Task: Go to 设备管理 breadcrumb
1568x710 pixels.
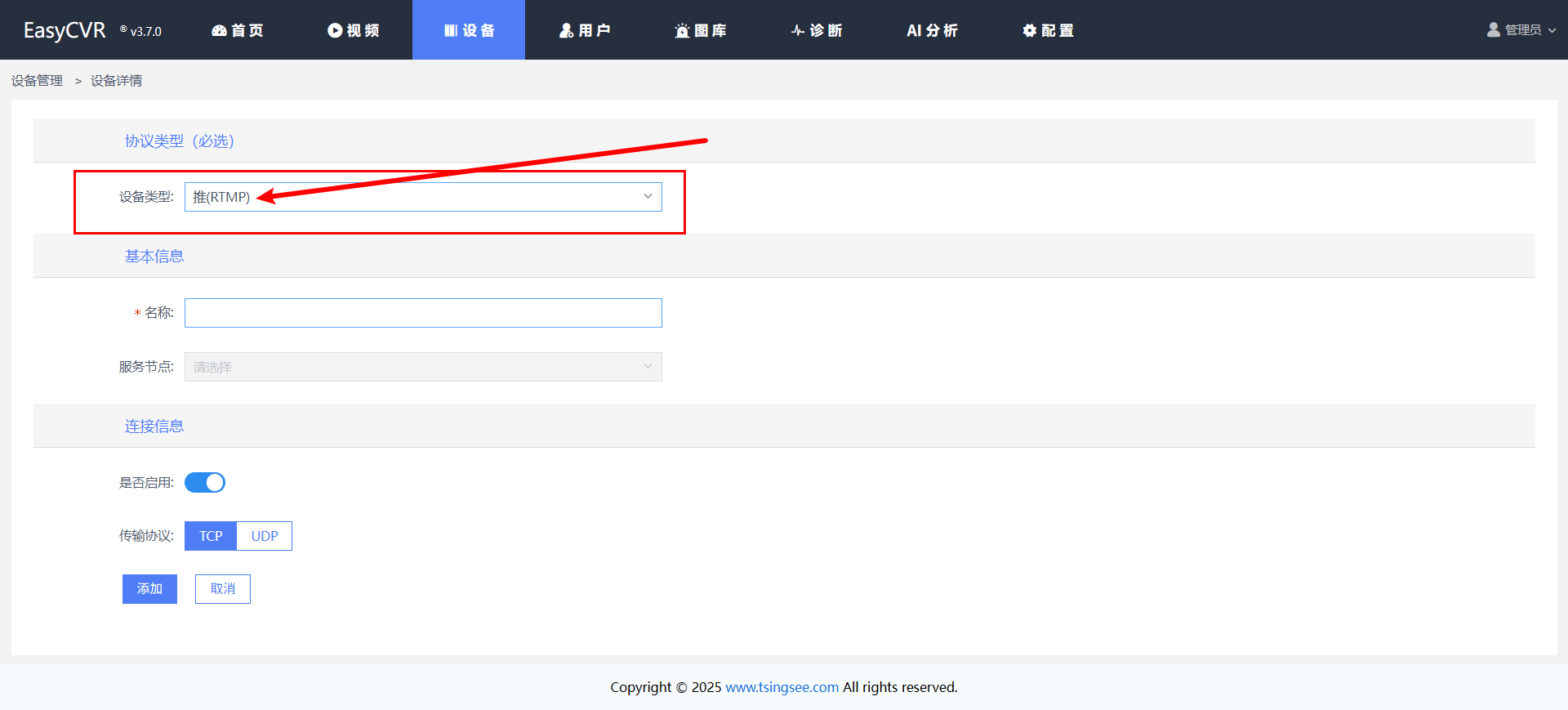Action: (37, 81)
